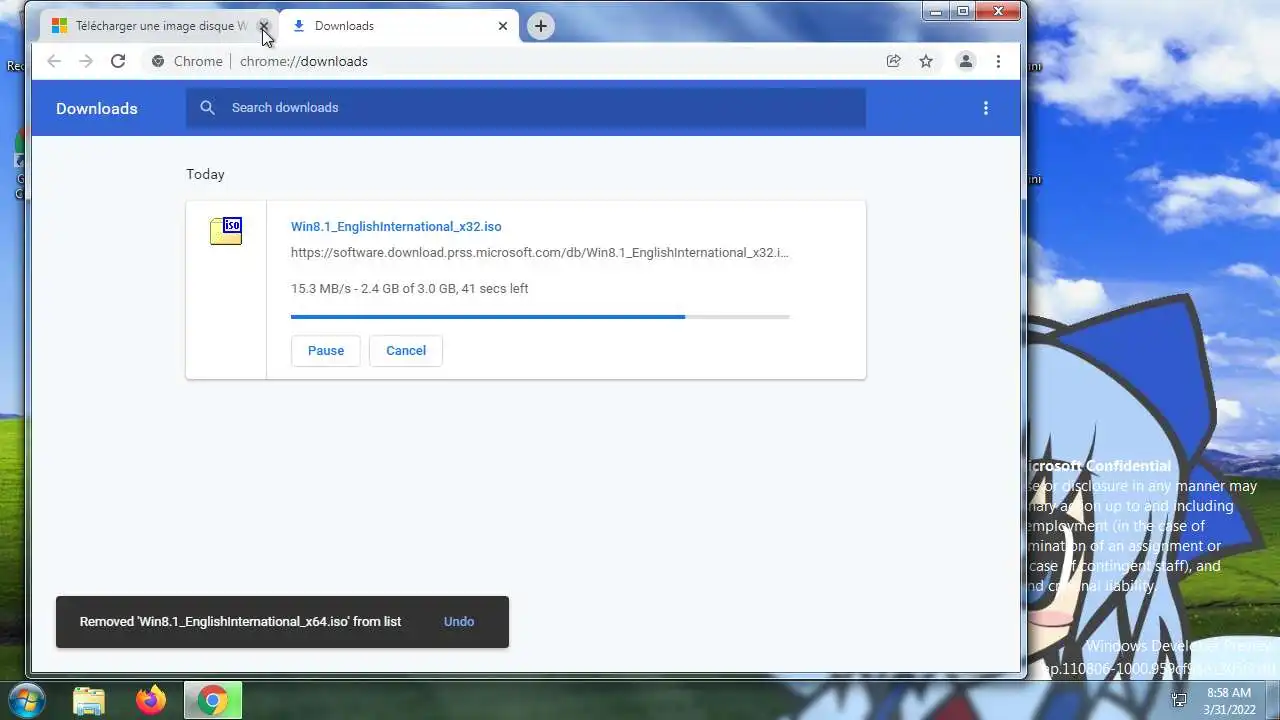
Task: Open the Chrome three-dot menu
Action: [x=998, y=61]
